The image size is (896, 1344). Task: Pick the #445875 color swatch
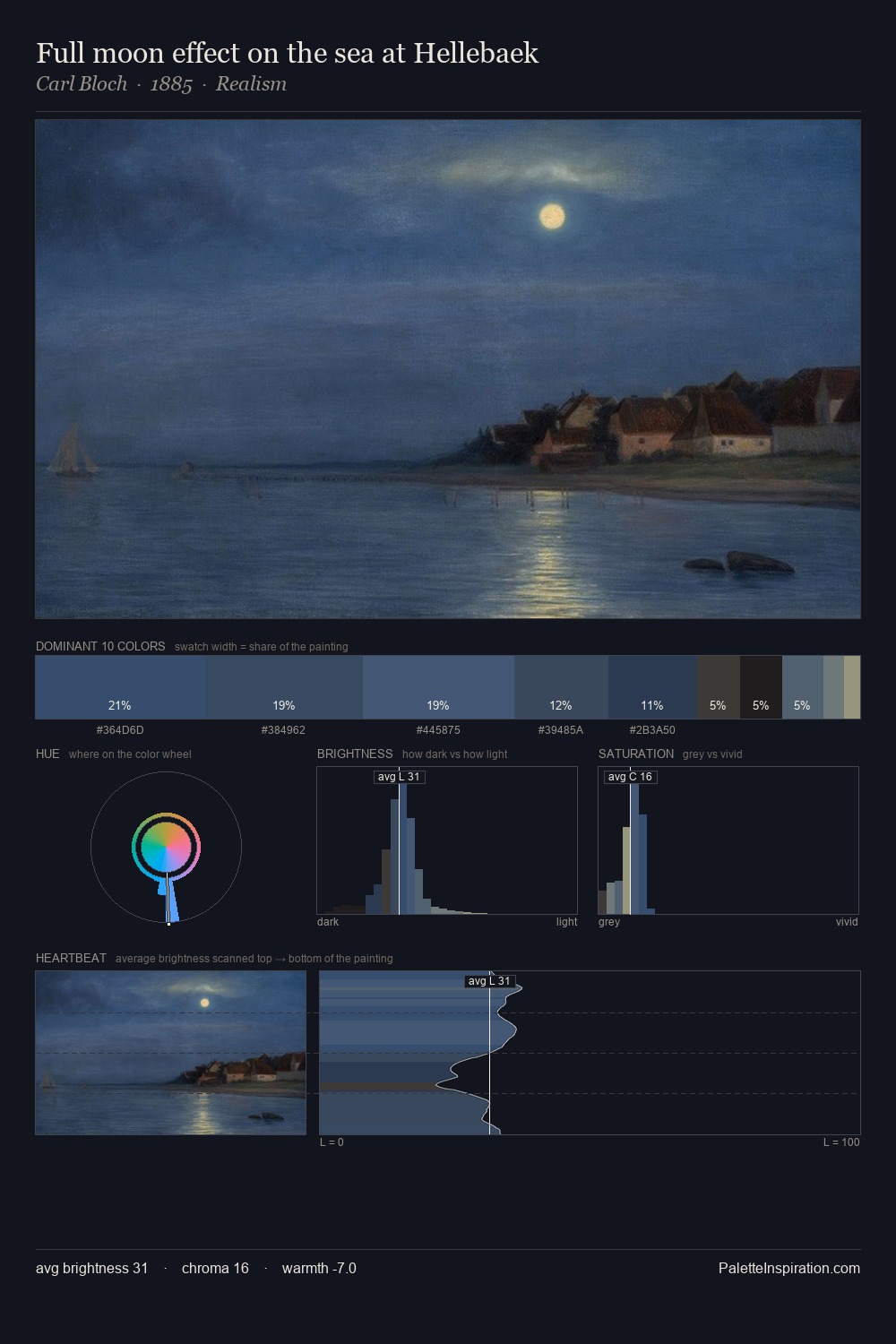[x=438, y=687]
